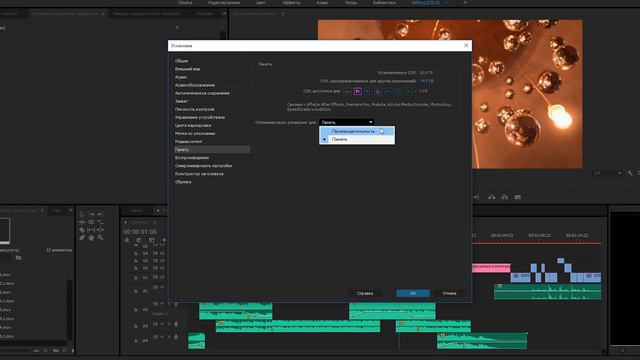
Task: Open the Цвета маркировки category
Action: tap(193, 125)
